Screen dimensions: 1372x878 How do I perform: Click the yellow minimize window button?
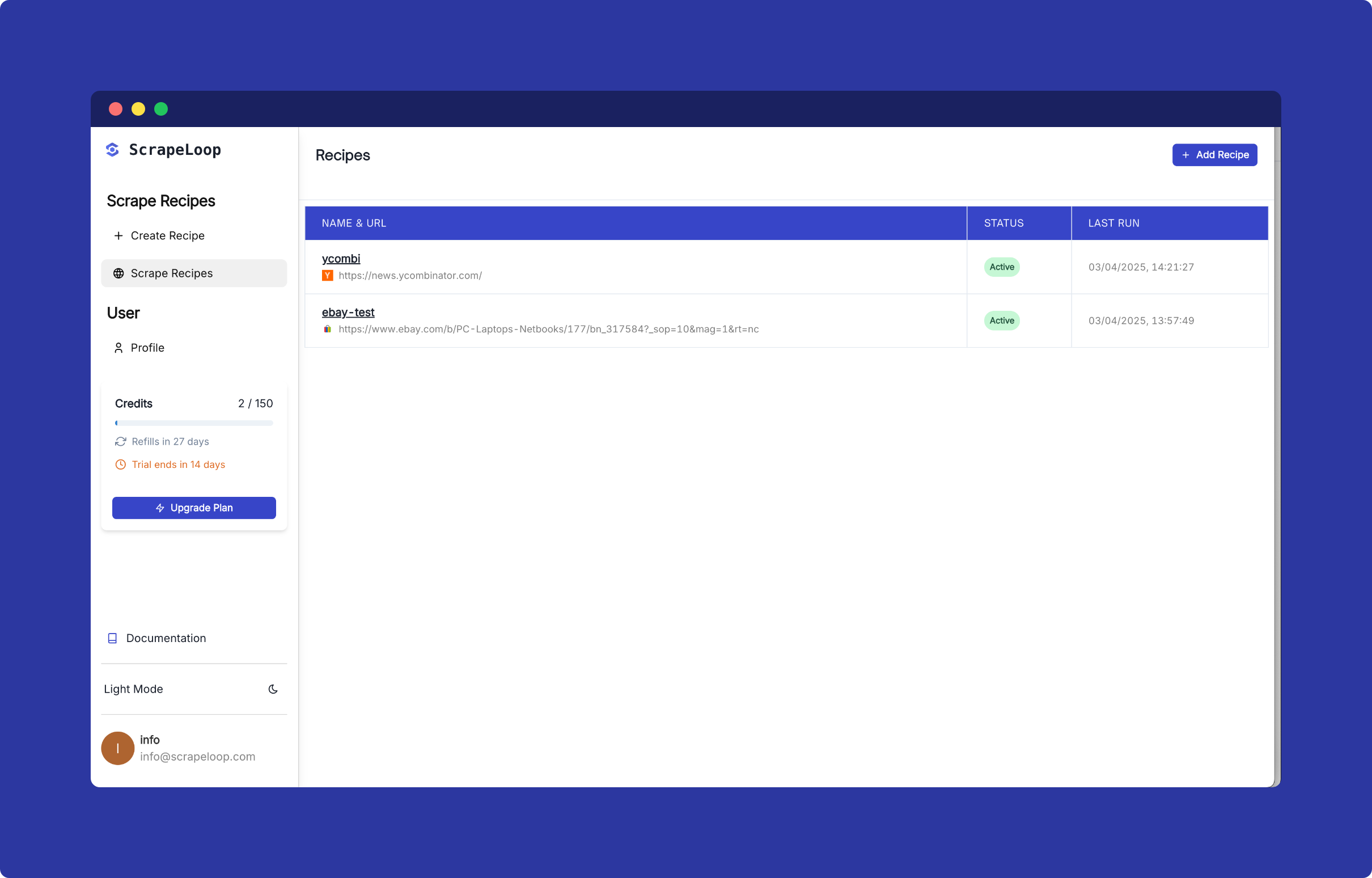[138, 109]
